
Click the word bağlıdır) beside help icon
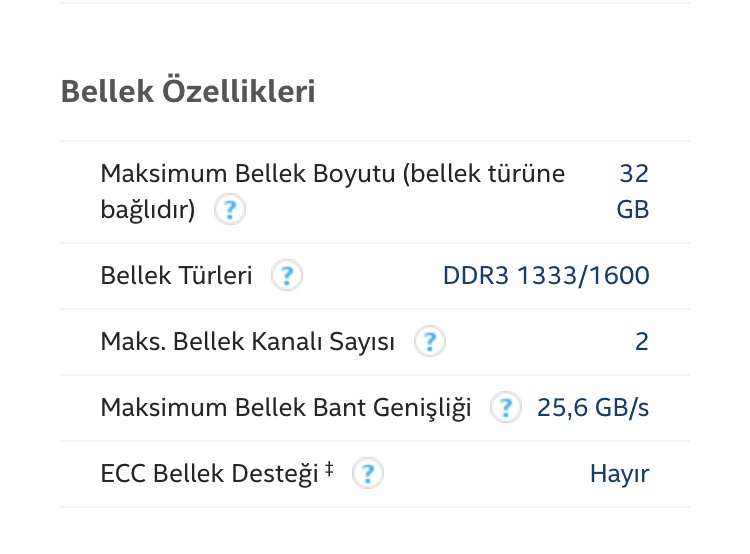[148, 210]
